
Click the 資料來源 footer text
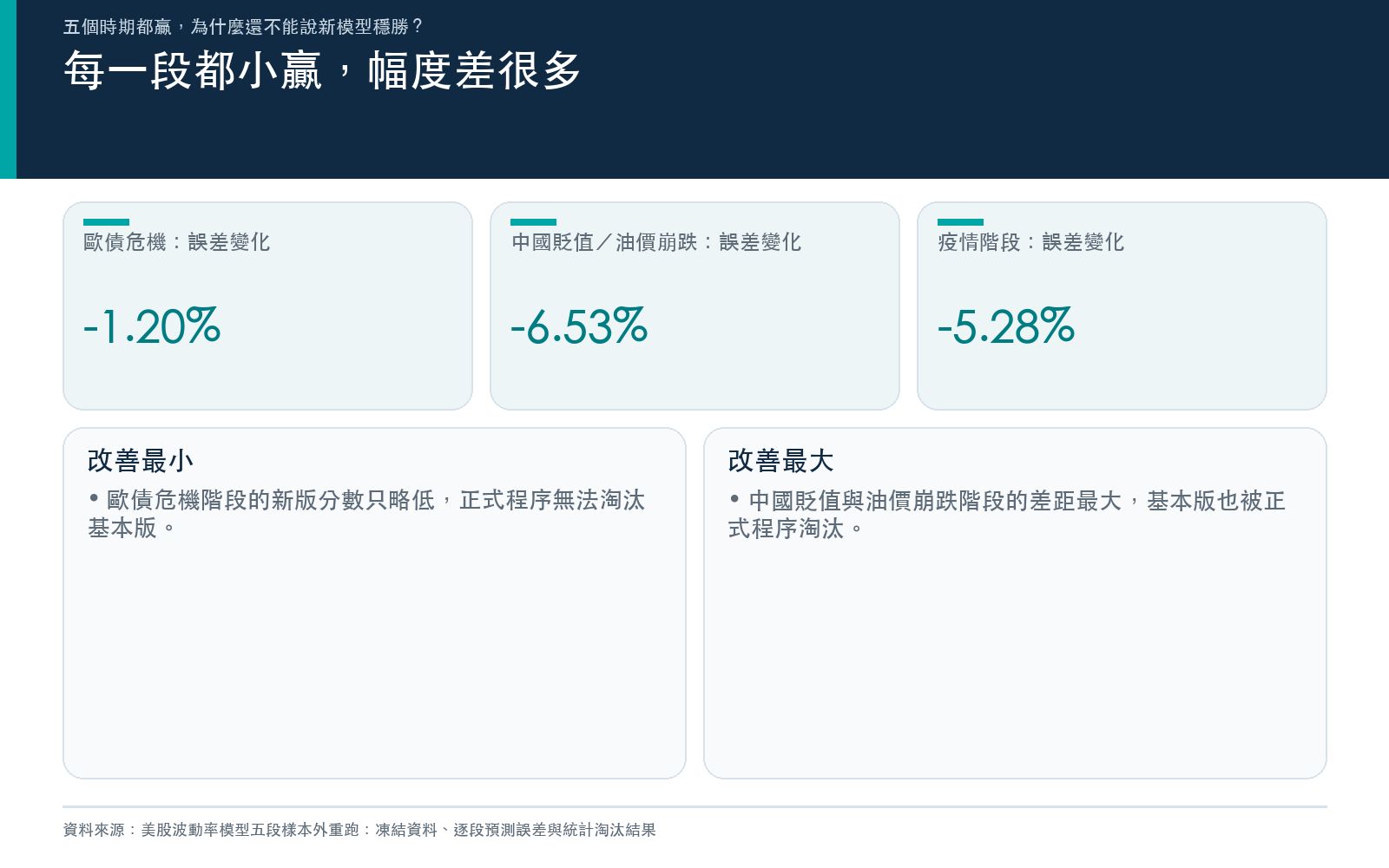point(359,830)
